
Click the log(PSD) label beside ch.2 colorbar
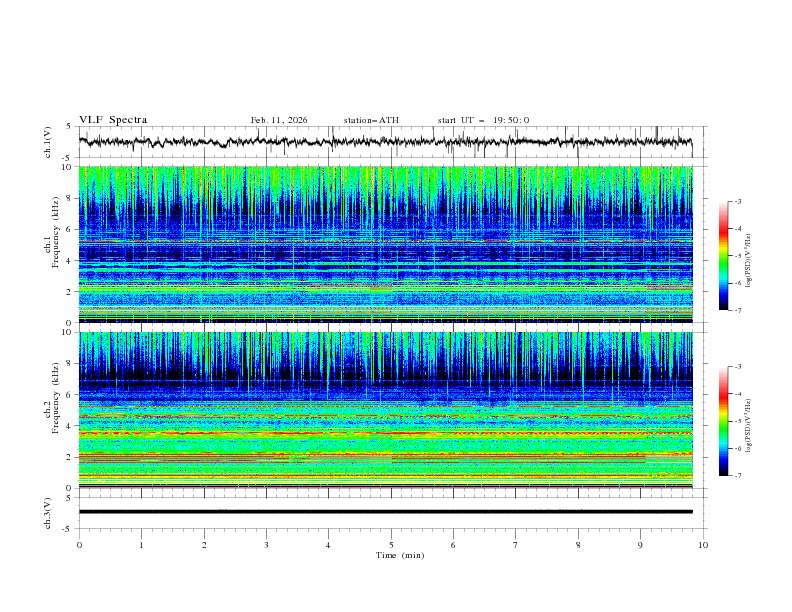[750, 425]
